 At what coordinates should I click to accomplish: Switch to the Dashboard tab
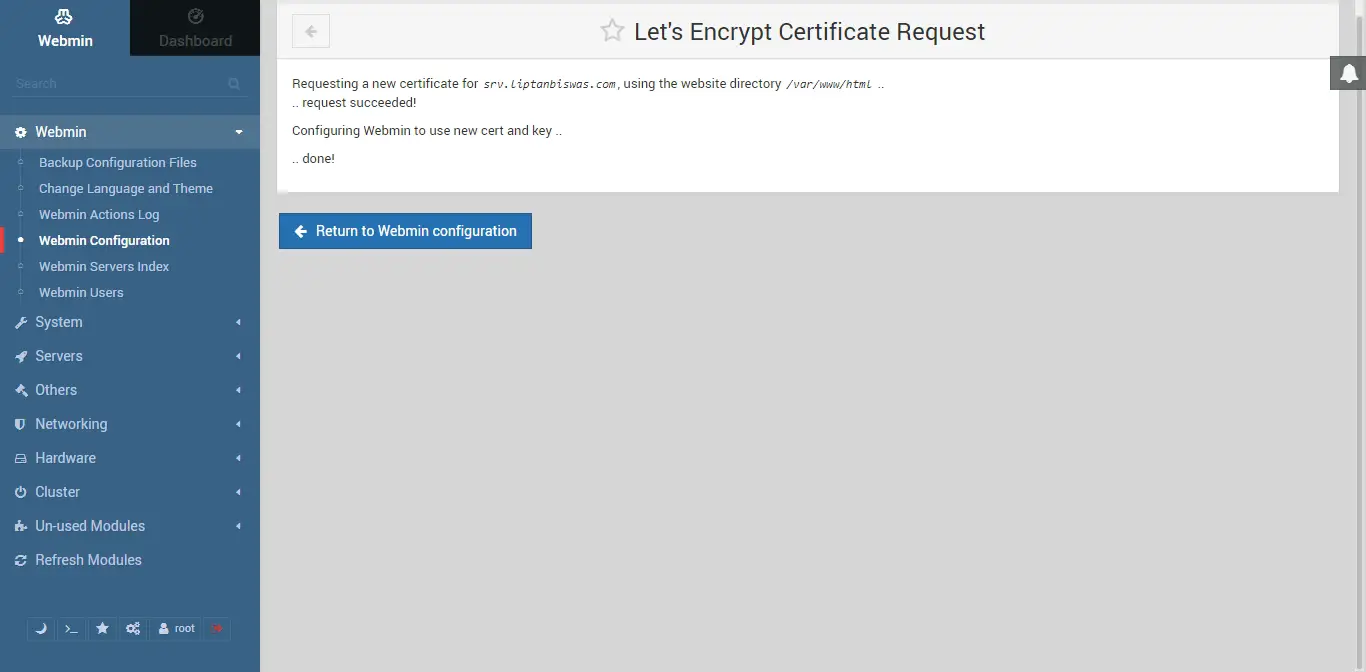point(195,28)
